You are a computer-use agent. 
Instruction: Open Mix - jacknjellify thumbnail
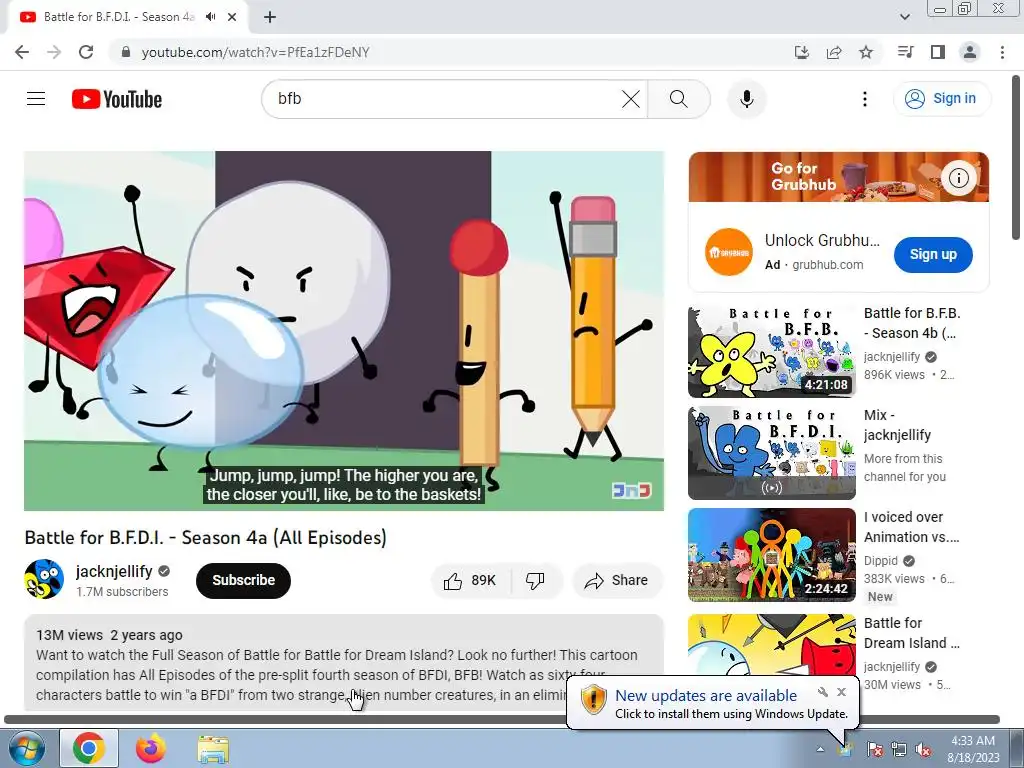click(771, 453)
